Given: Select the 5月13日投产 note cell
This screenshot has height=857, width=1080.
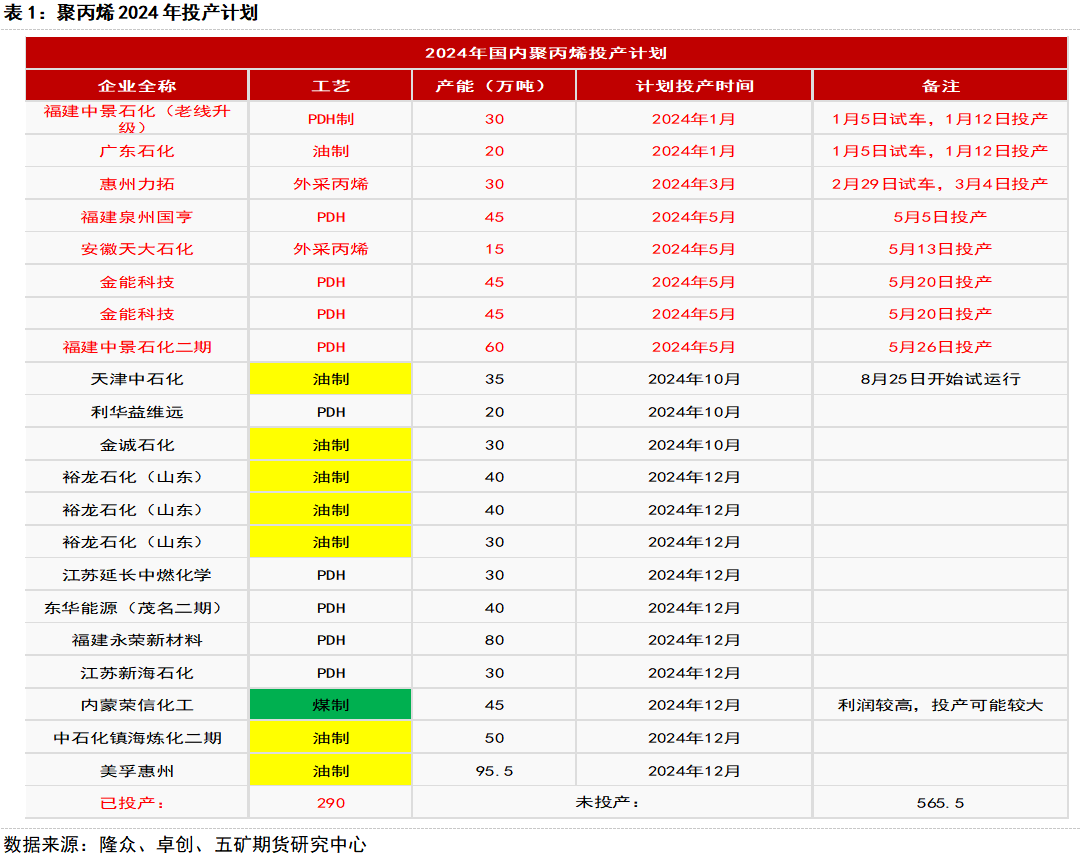Looking at the screenshot, I should click(940, 249).
